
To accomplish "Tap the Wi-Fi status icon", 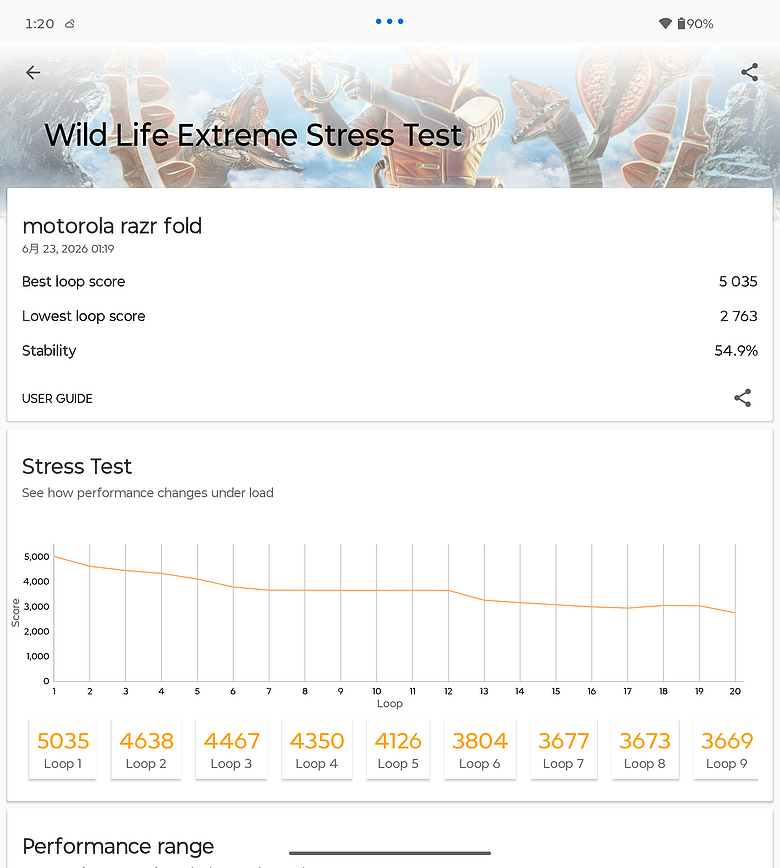I will point(665,23).
